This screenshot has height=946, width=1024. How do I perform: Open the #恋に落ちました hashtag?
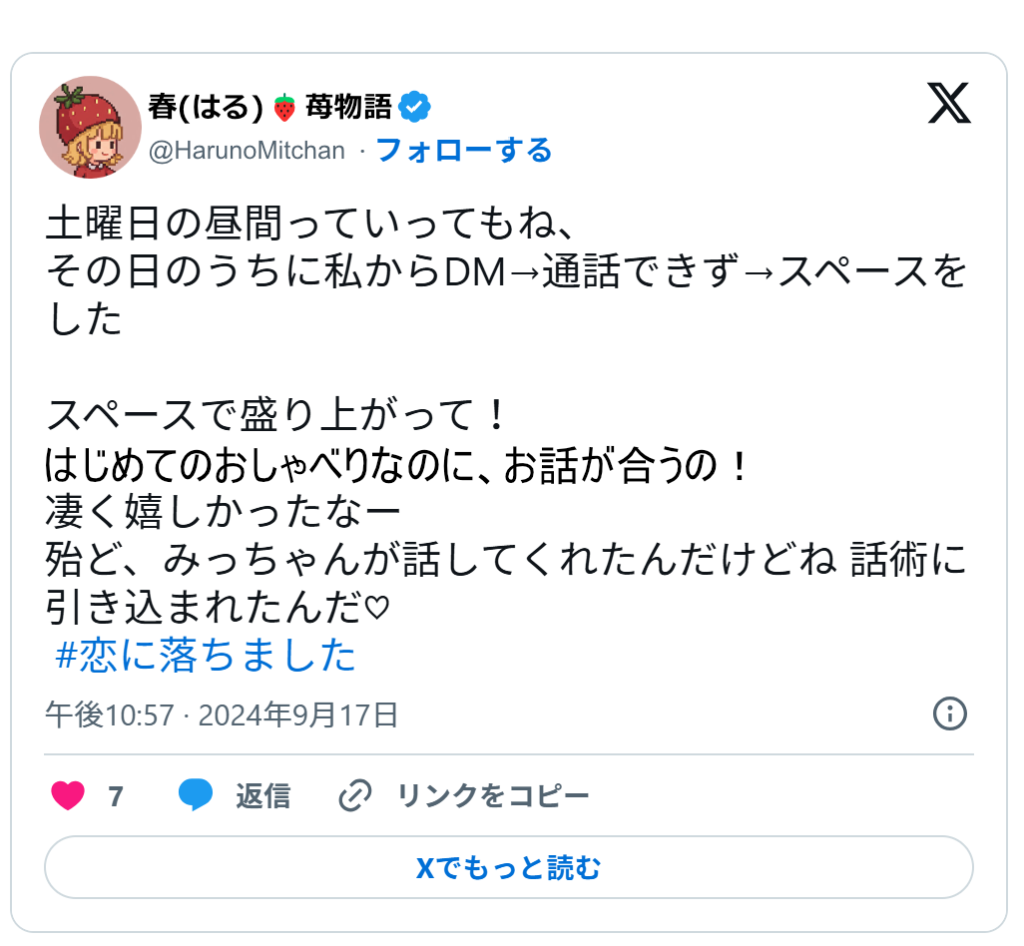coord(206,655)
